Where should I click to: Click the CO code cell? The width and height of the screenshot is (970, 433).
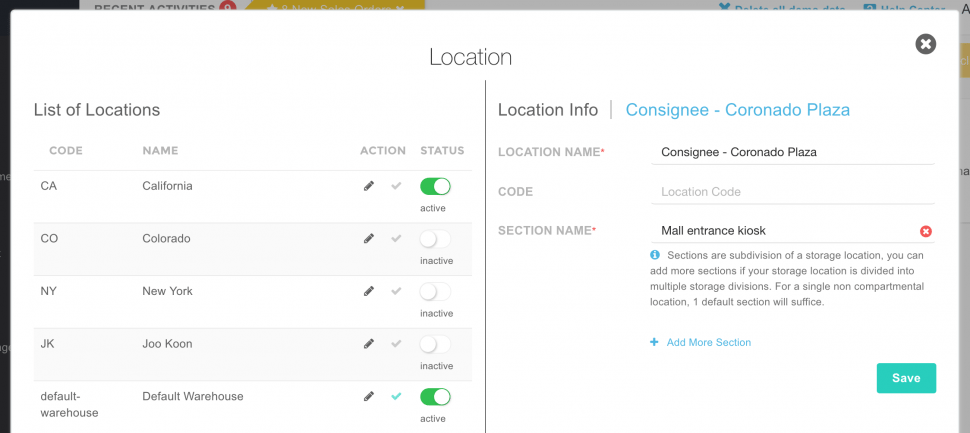pyautogui.click(x=49, y=238)
